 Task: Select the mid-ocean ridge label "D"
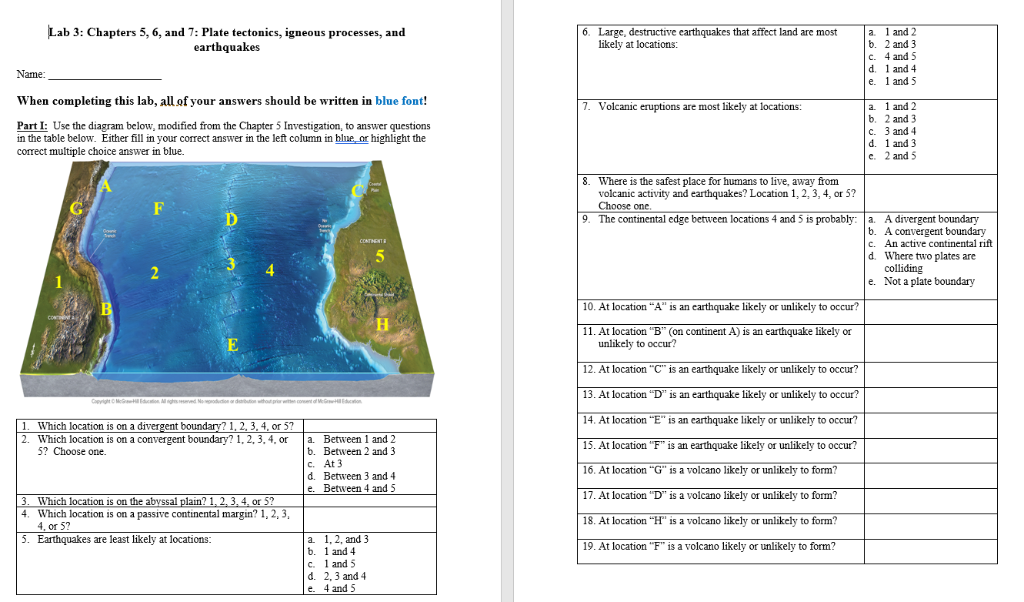(x=232, y=219)
